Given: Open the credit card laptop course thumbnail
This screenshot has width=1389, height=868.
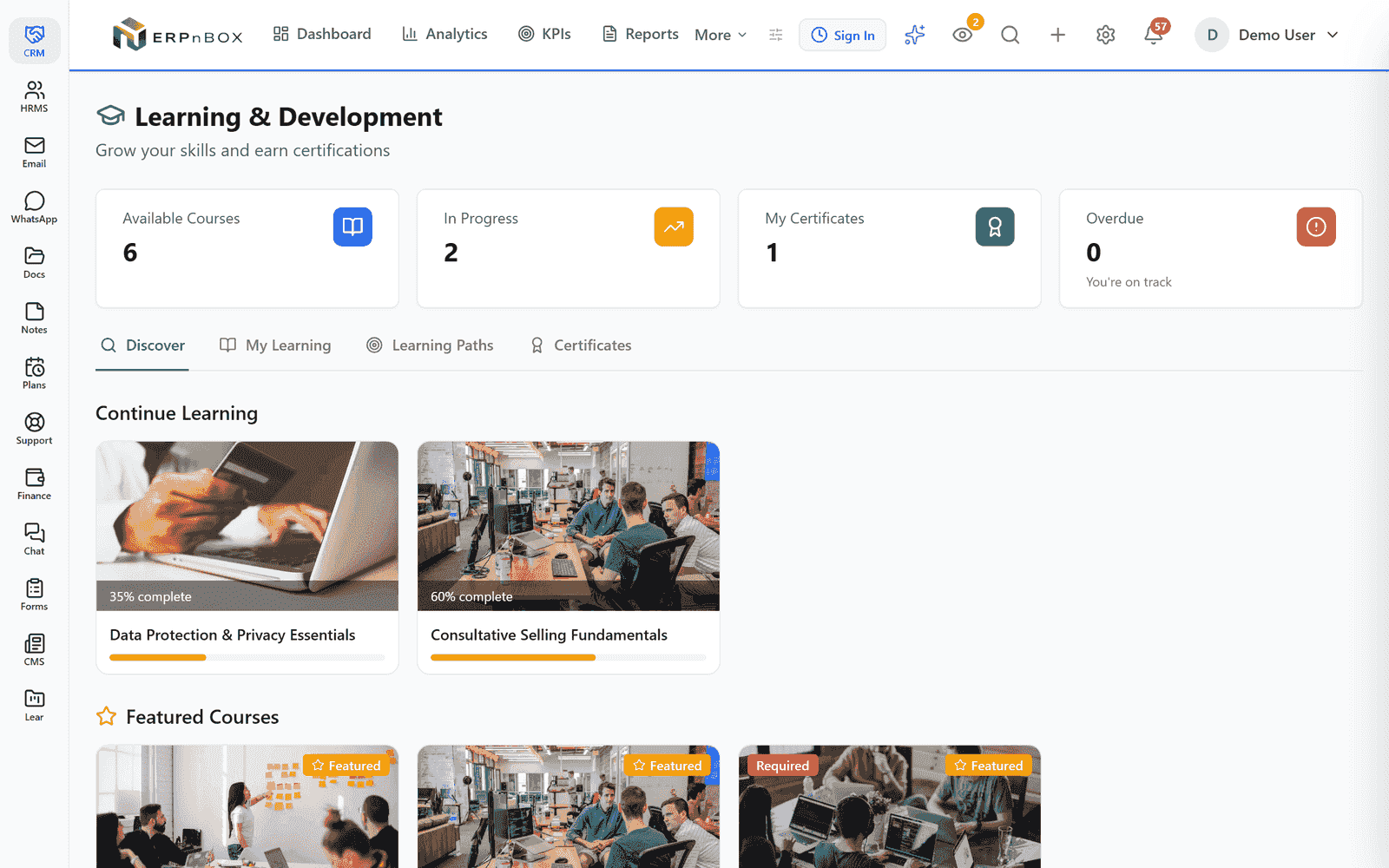Looking at the screenshot, I should [247, 526].
